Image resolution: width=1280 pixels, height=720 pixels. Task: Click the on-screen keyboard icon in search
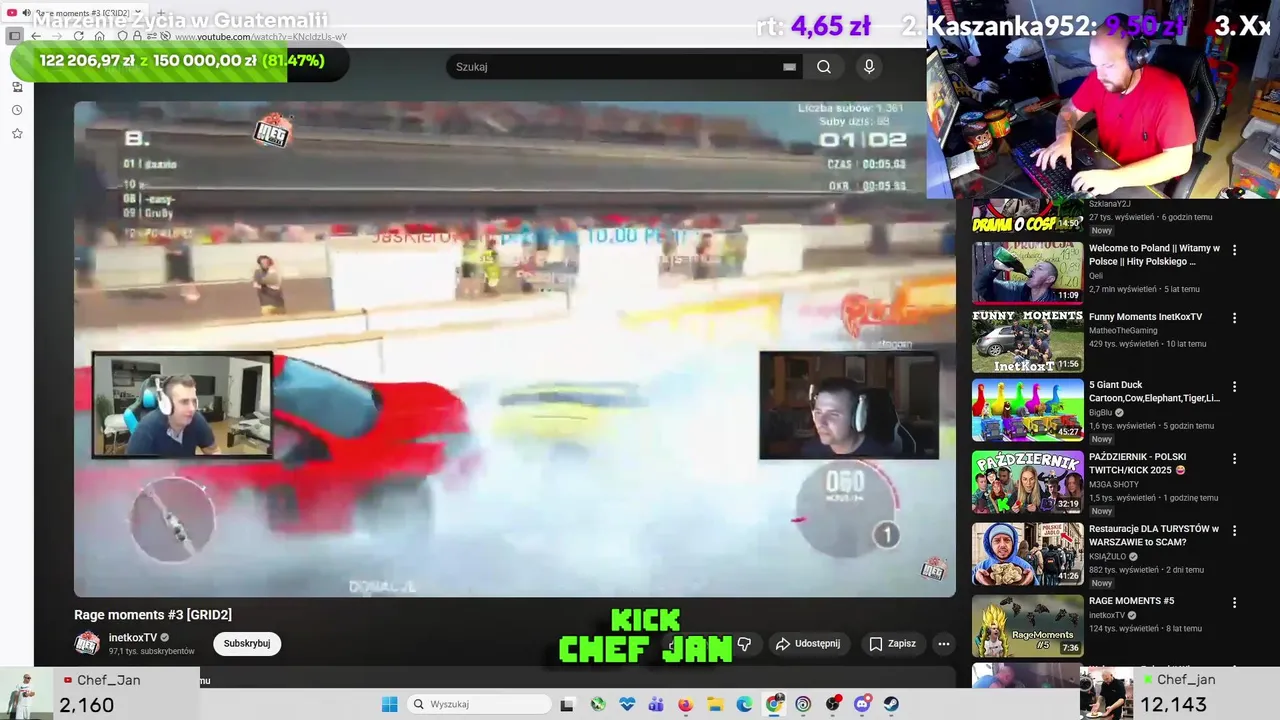coord(790,67)
